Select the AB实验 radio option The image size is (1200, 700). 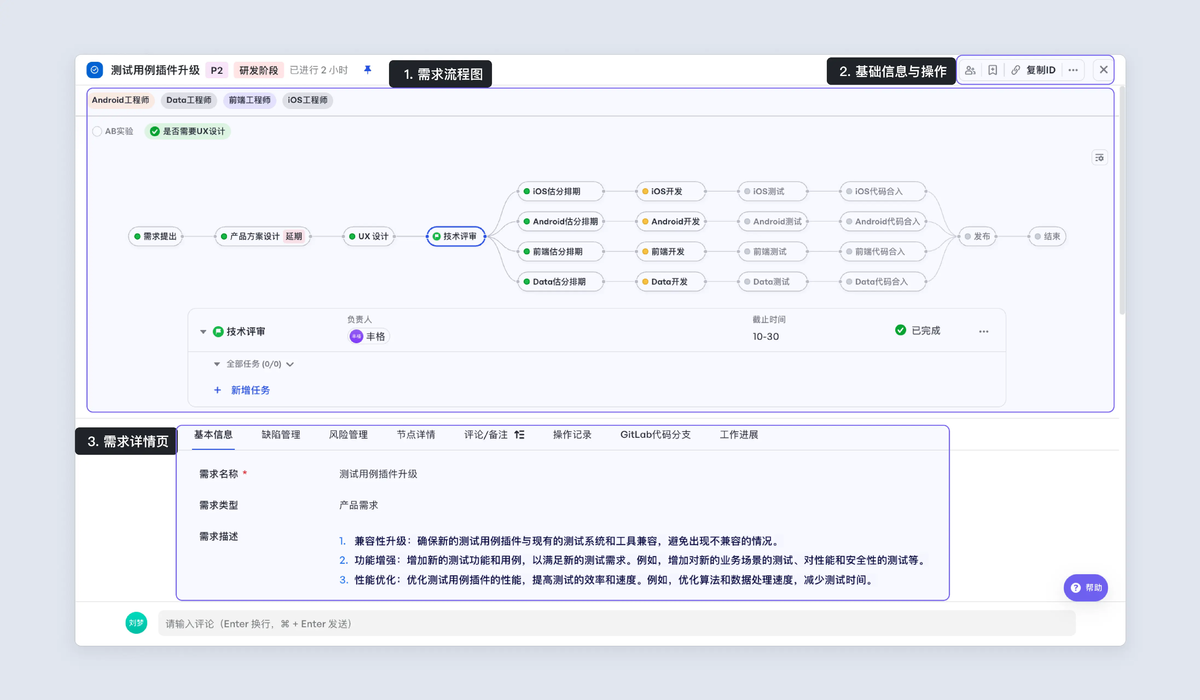pos(97,131)
